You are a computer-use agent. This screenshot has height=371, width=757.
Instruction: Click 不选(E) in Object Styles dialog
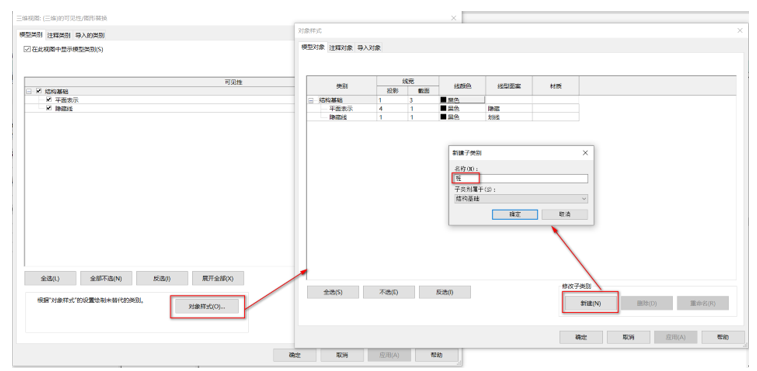pos(389,292)
